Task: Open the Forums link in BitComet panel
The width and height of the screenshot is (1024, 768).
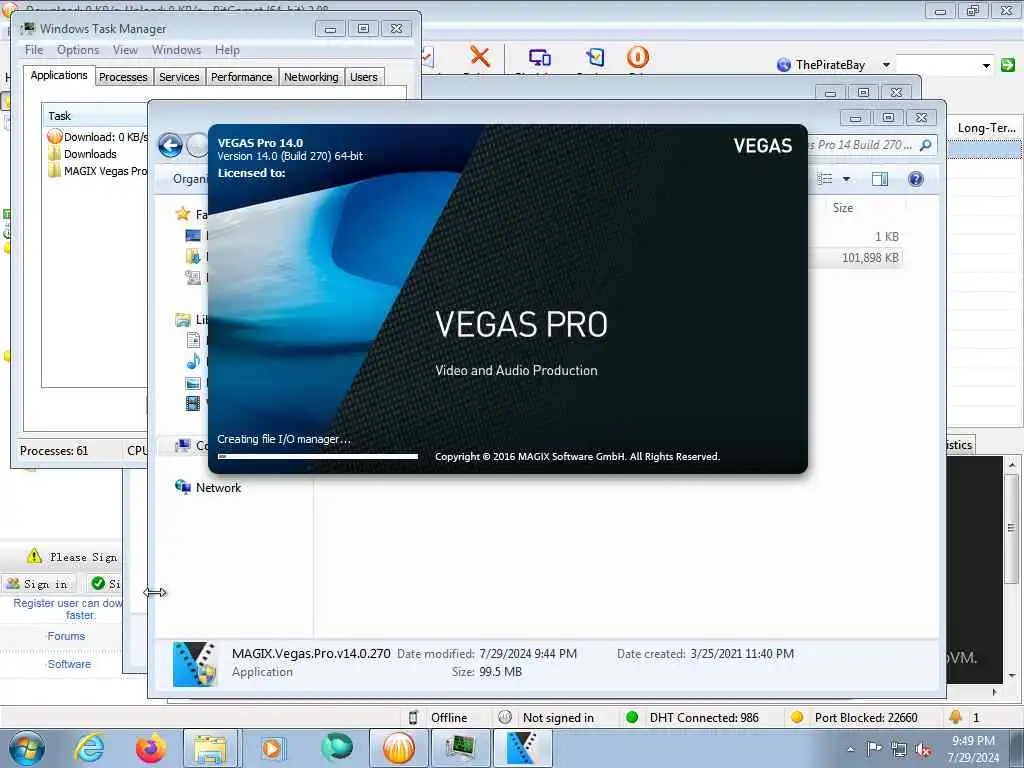Action: (66, 636)
